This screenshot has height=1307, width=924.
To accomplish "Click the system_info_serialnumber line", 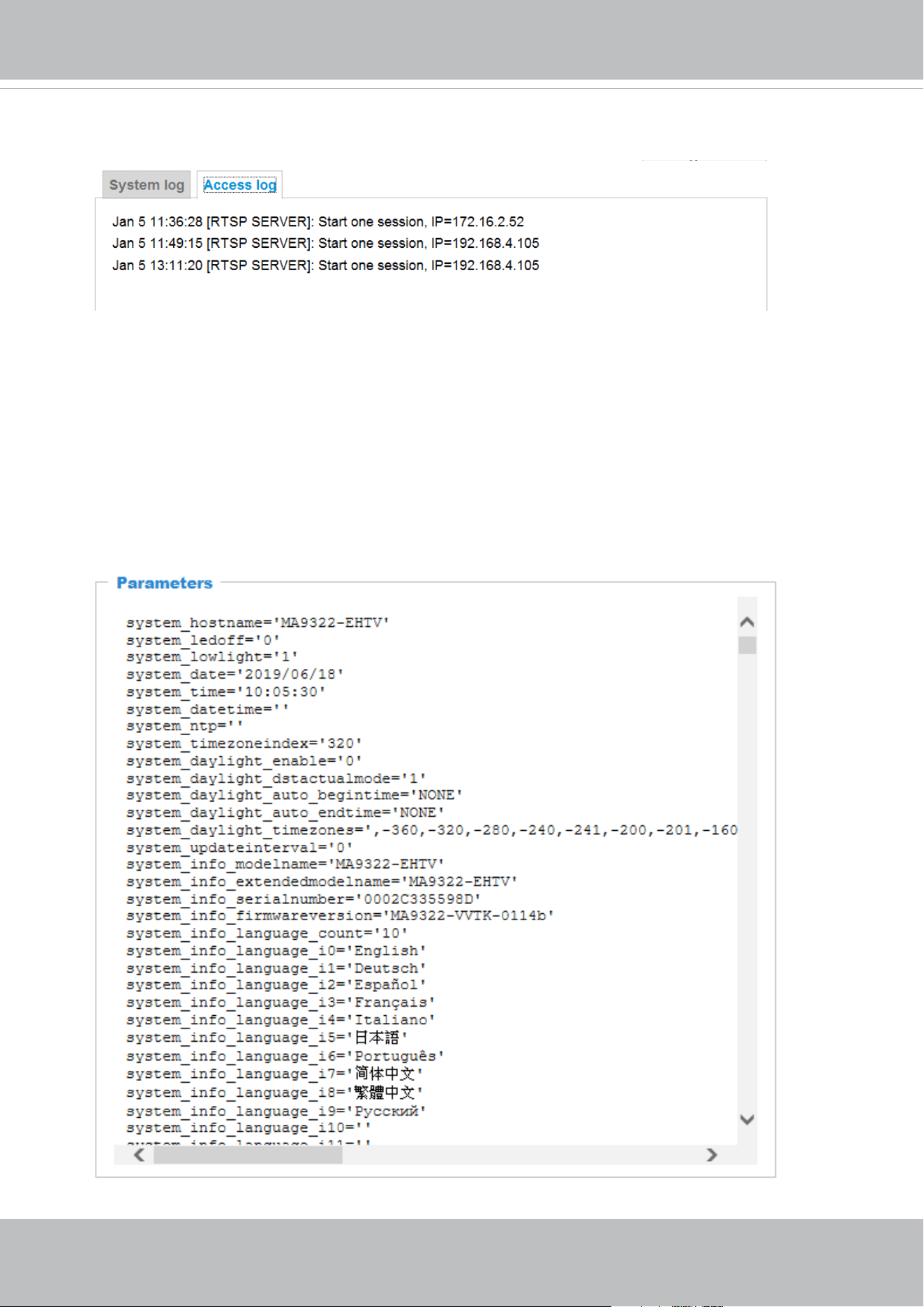I will 304,899.
